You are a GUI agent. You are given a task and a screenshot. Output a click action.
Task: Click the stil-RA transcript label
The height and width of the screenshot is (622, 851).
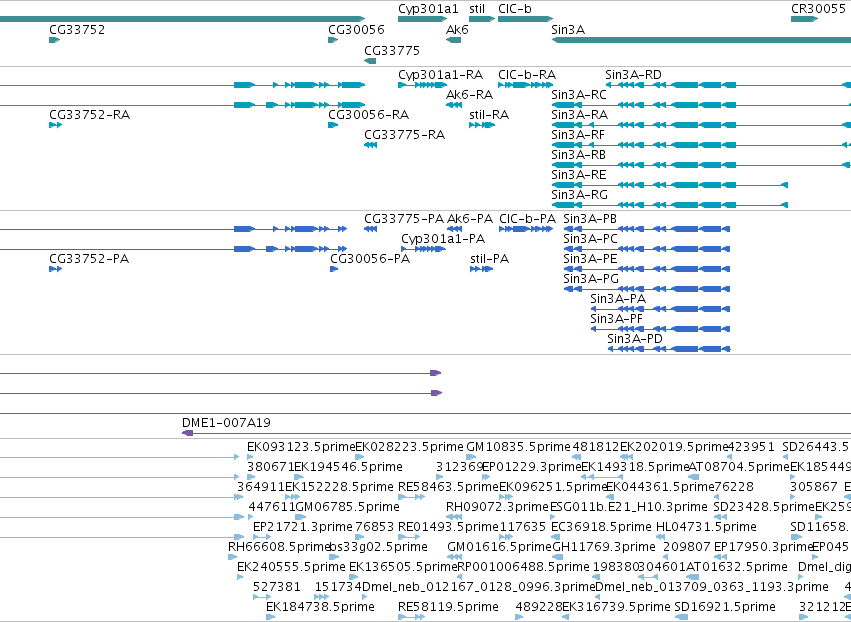click(489, 115)
